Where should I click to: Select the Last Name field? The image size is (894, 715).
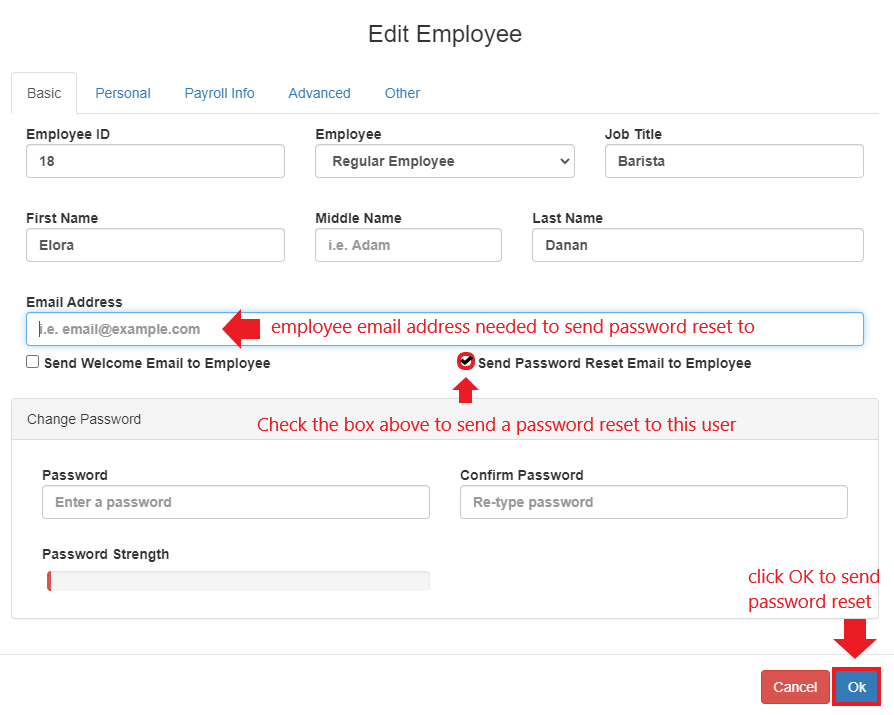(697, 245)
